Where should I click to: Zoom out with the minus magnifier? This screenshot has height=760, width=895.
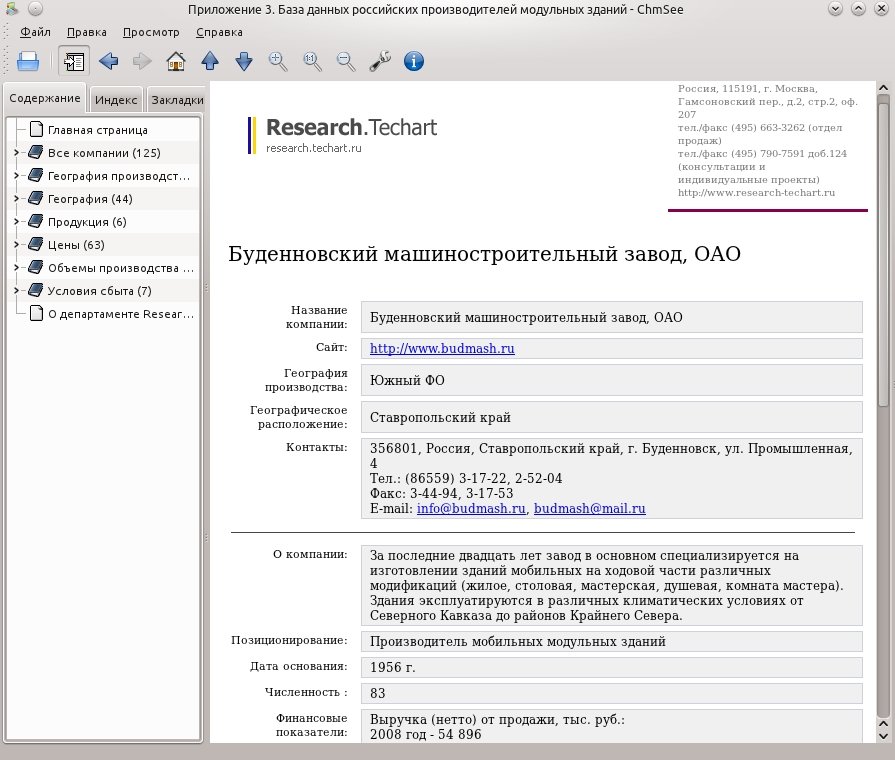[346, 61]
